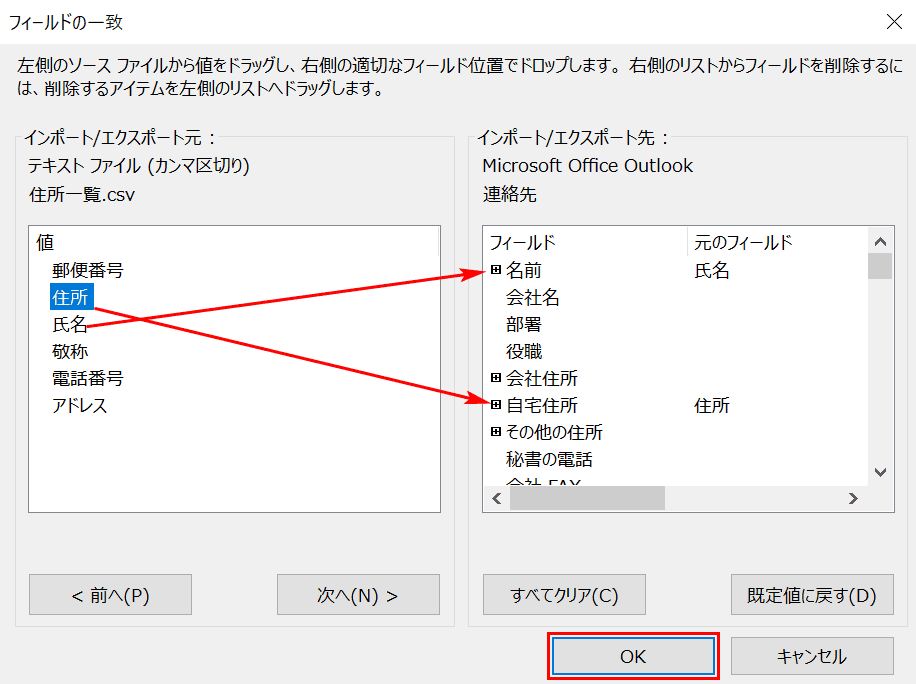Expand the 名前 field tree node
Viewport: 916px width, 684px height.
click(x=496, y=269)
